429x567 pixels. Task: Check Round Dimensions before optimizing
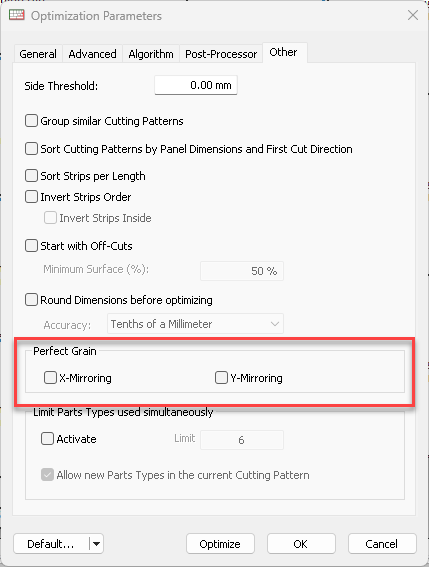(31, 300)
